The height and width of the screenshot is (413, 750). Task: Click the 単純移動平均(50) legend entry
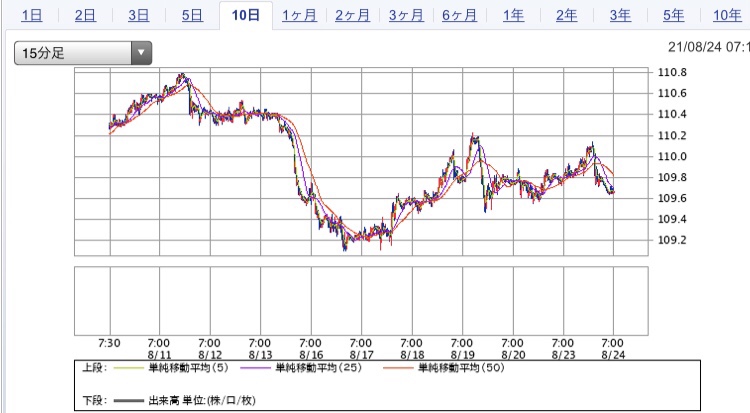click(x=462, y=368)
